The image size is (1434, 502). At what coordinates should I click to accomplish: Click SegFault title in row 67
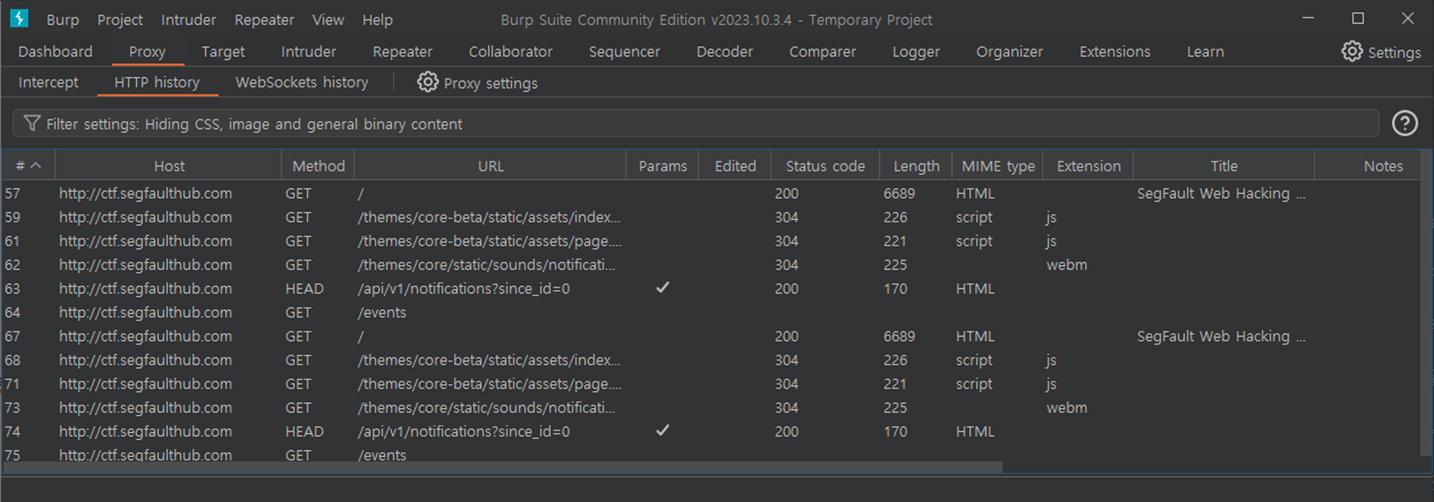click(1221, 337)
